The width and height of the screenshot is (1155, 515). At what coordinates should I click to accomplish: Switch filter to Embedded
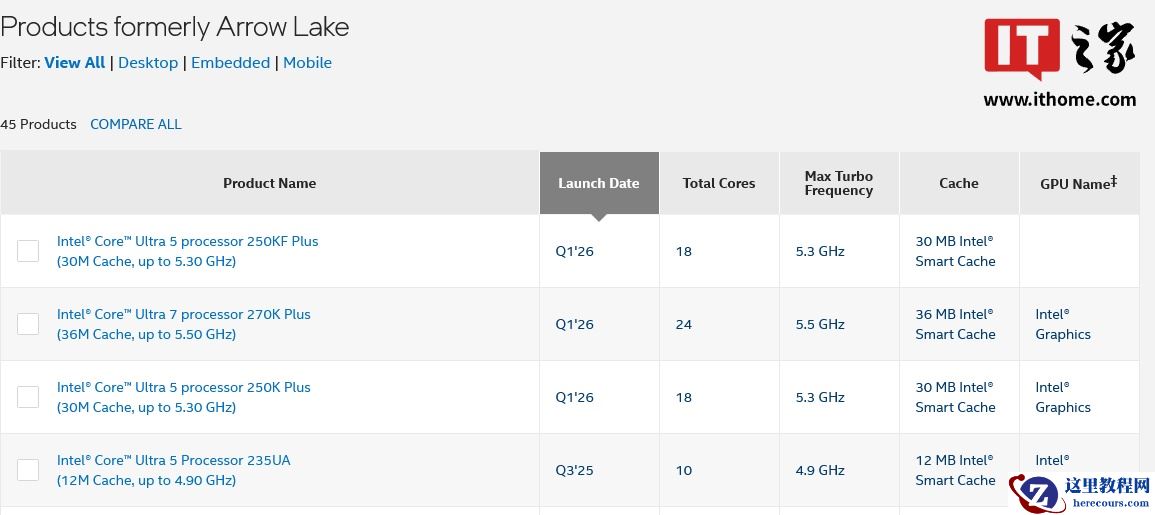point(230,62)
